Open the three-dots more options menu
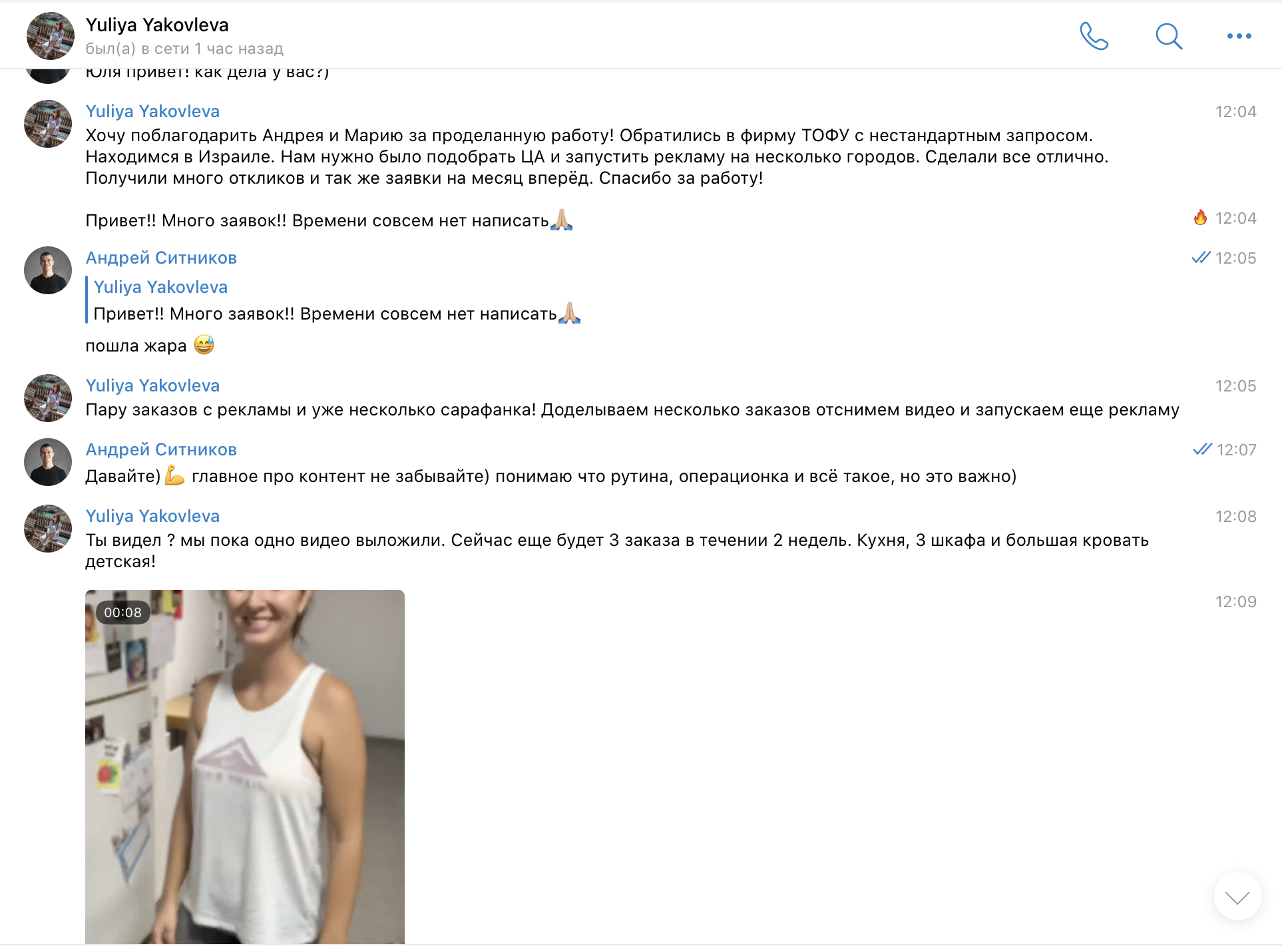The image size is (1282, 952). point(1239,36)
